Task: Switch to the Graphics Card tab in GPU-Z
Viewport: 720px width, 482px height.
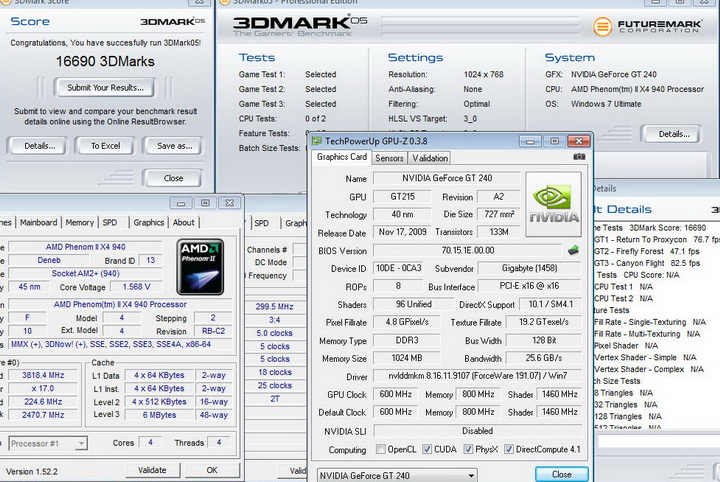Action: point(342,157)
